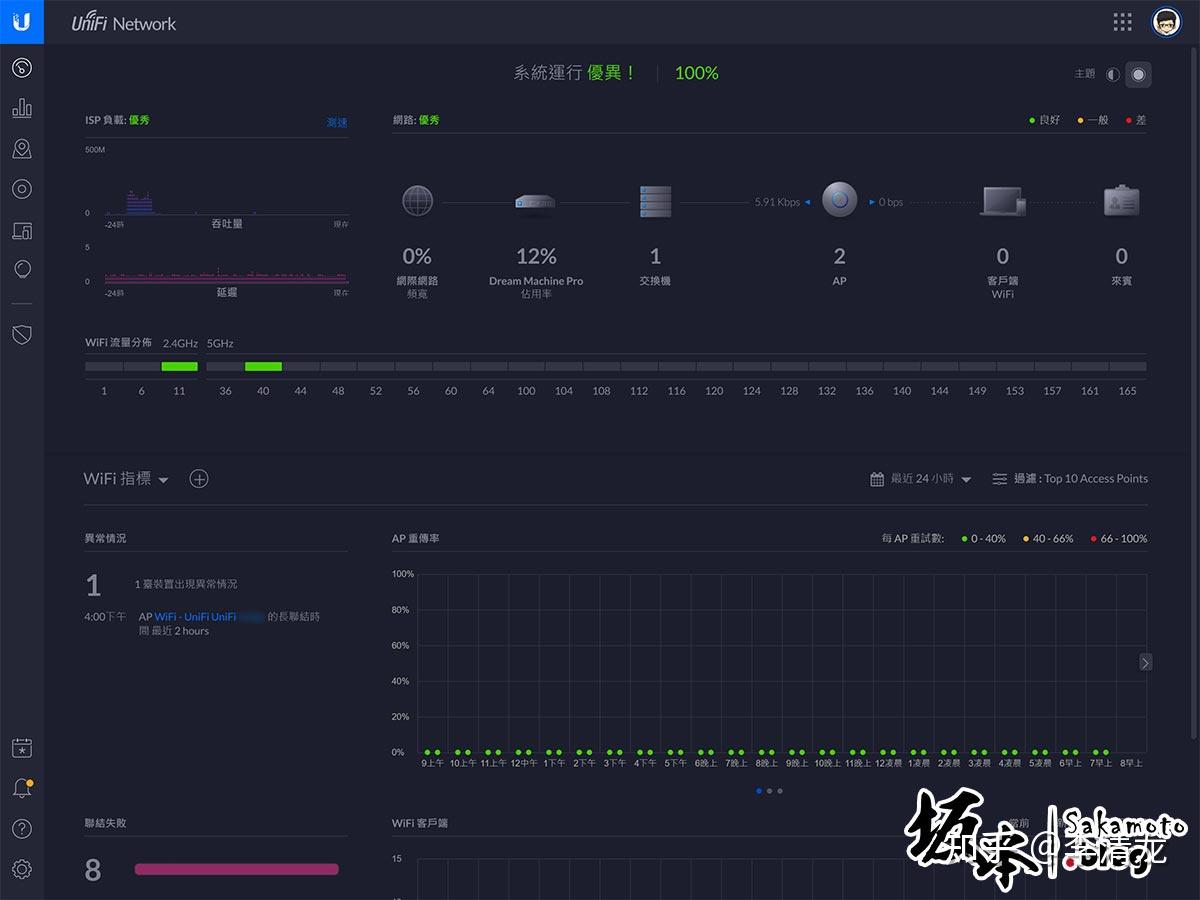The width and height of the screenshot is (1200, 900).
Task: Select the light/auto theme half-circle toggle
Action: [1113, 74]
